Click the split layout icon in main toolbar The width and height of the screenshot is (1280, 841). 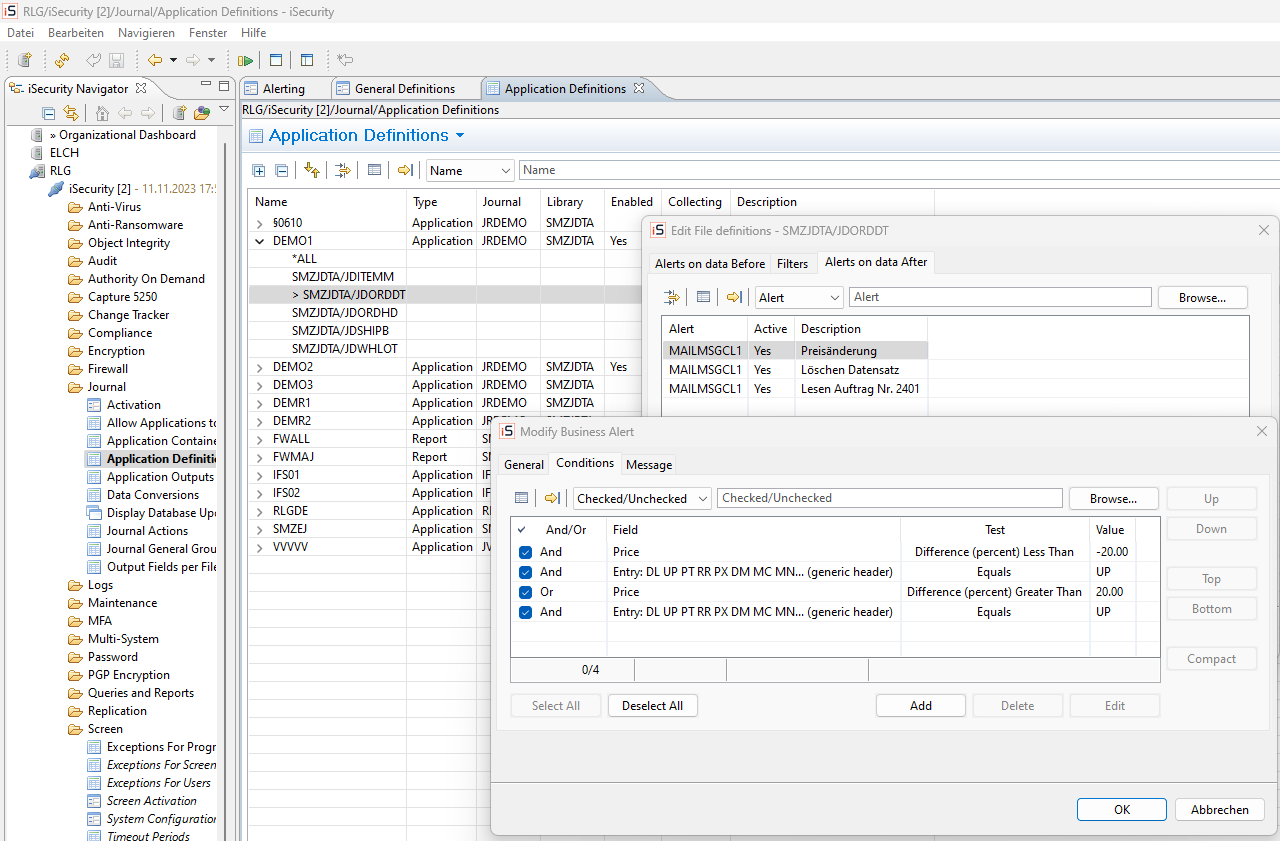pyautogui.click(x=307, y=60)
